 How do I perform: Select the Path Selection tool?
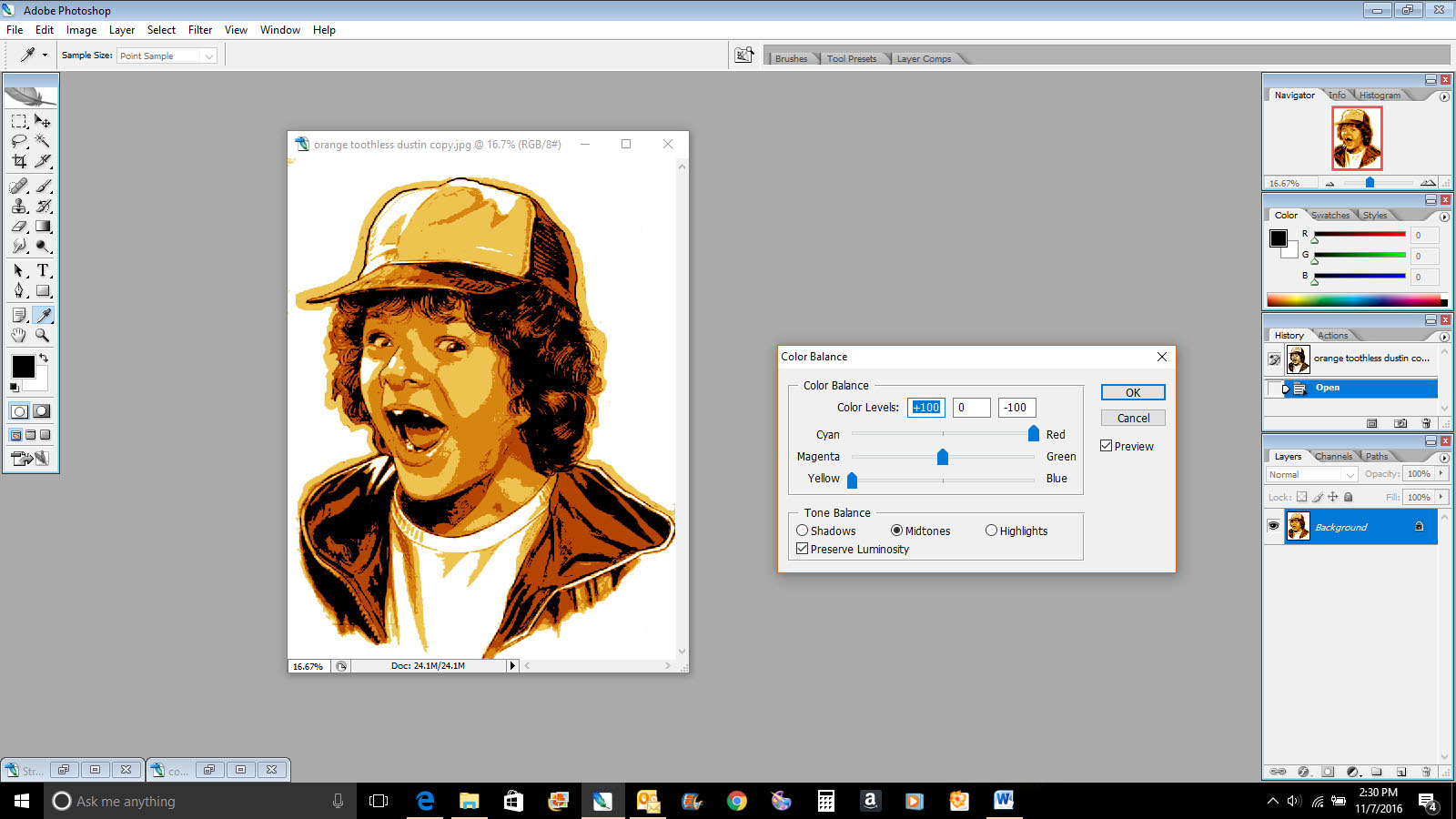tap(19, 270)
